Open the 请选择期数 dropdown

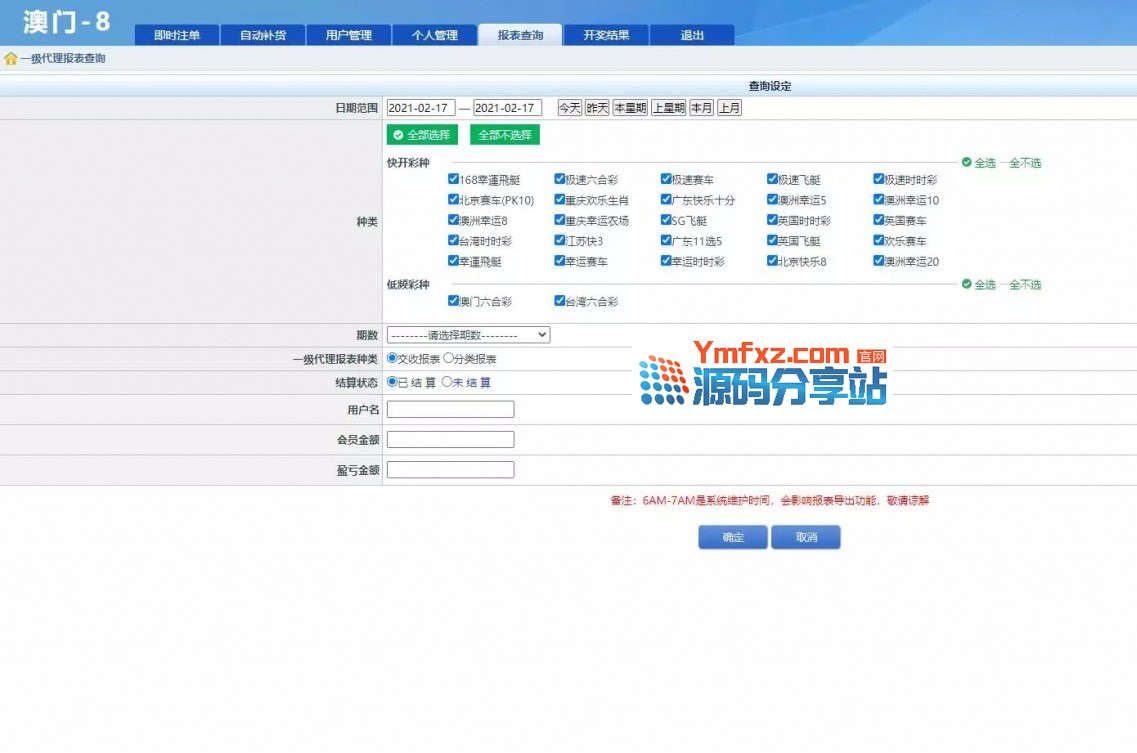(x=468, y=335)
